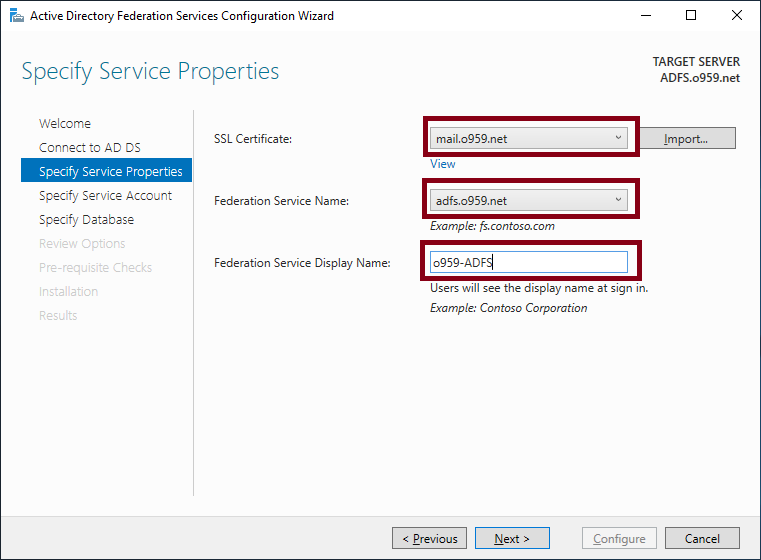The width and height of the screenshot is (761, 560).
Task: Open the SSL Certificate dropdown
Action: pos(529,138)
